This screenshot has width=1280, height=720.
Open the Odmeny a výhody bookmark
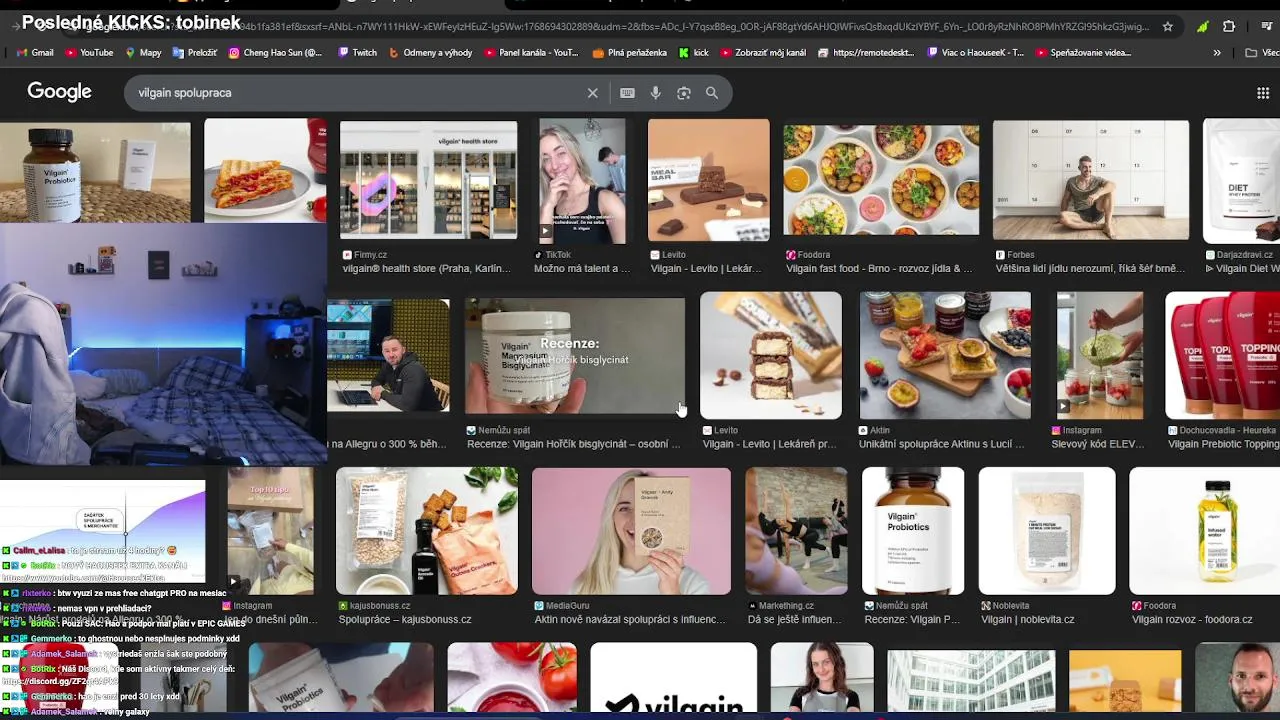pos(430,53)
